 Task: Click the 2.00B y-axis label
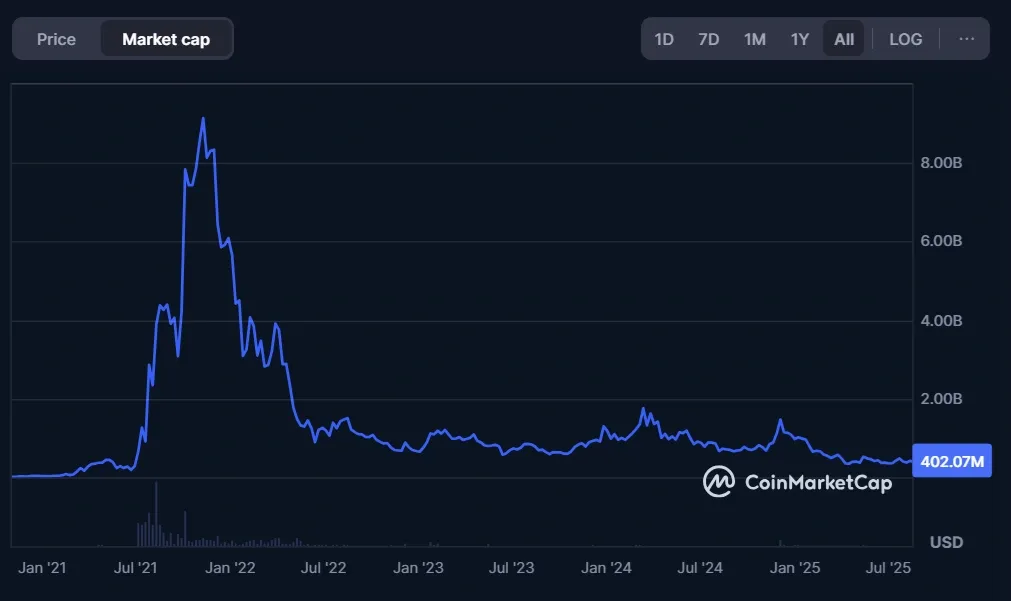[941, 399]
